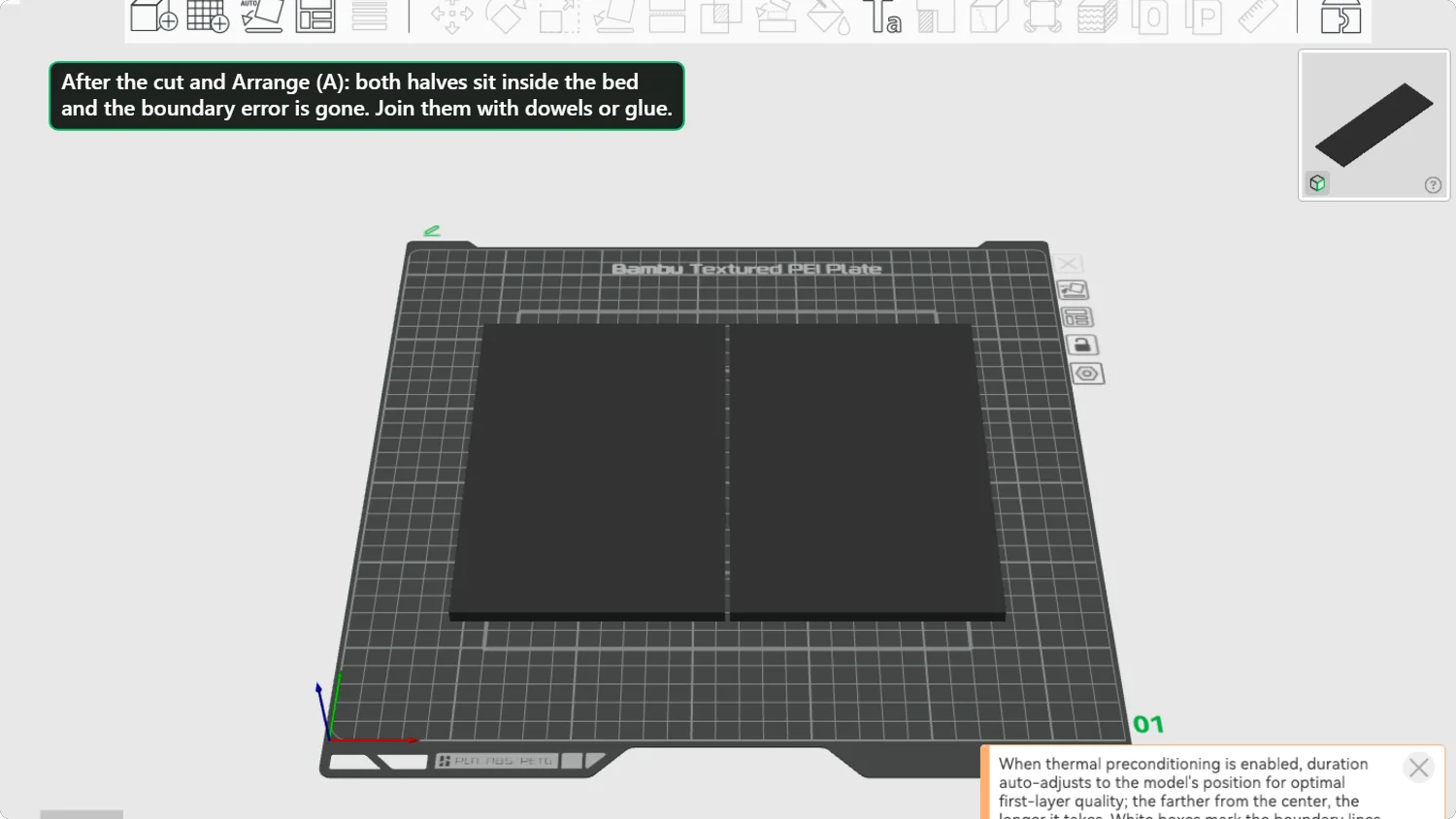Click the stacked lines layer icon
The width and height of the screenshot is (1456, 819).
coord(370,16)
